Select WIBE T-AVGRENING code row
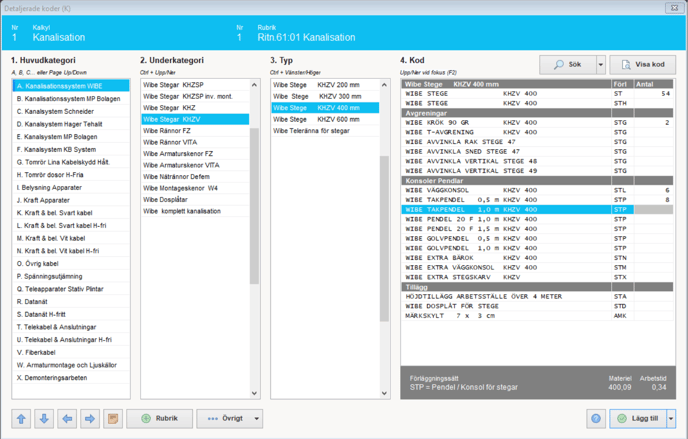 point(537,132)
